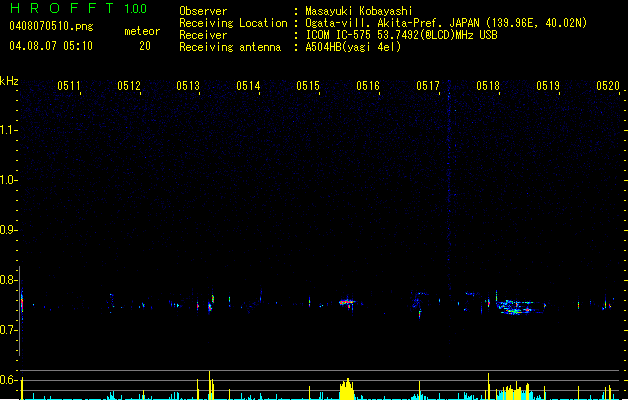Click the 0512 time marker
629x400 pixels.
[129, 86]
